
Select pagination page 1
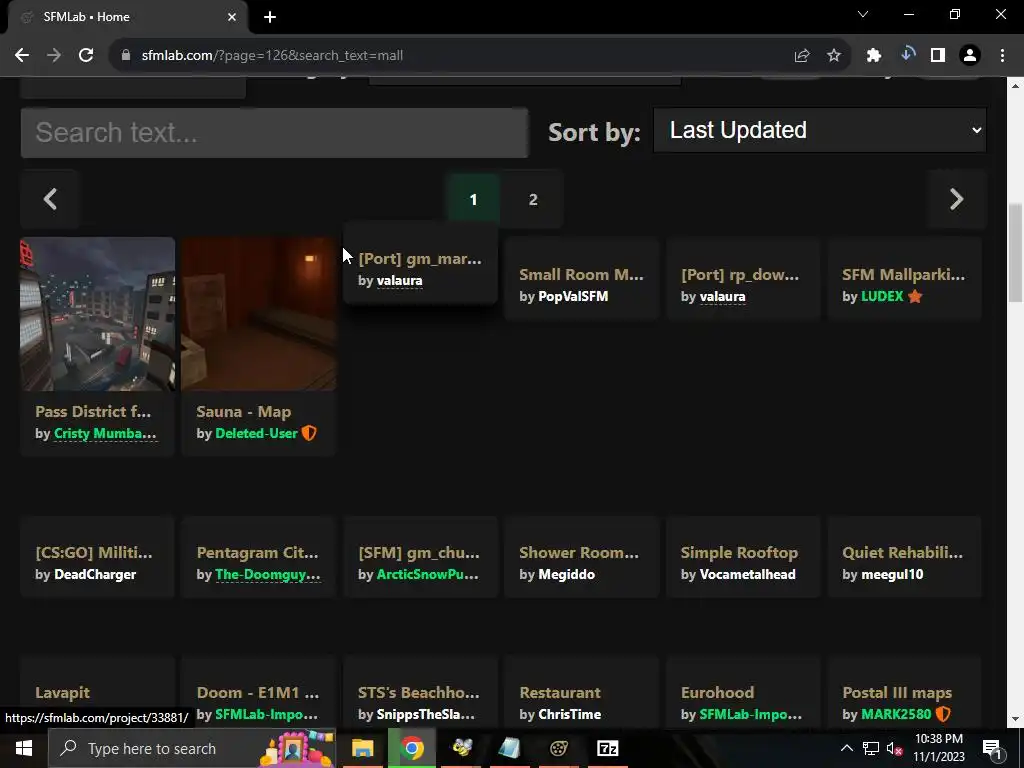coord(473,199)
